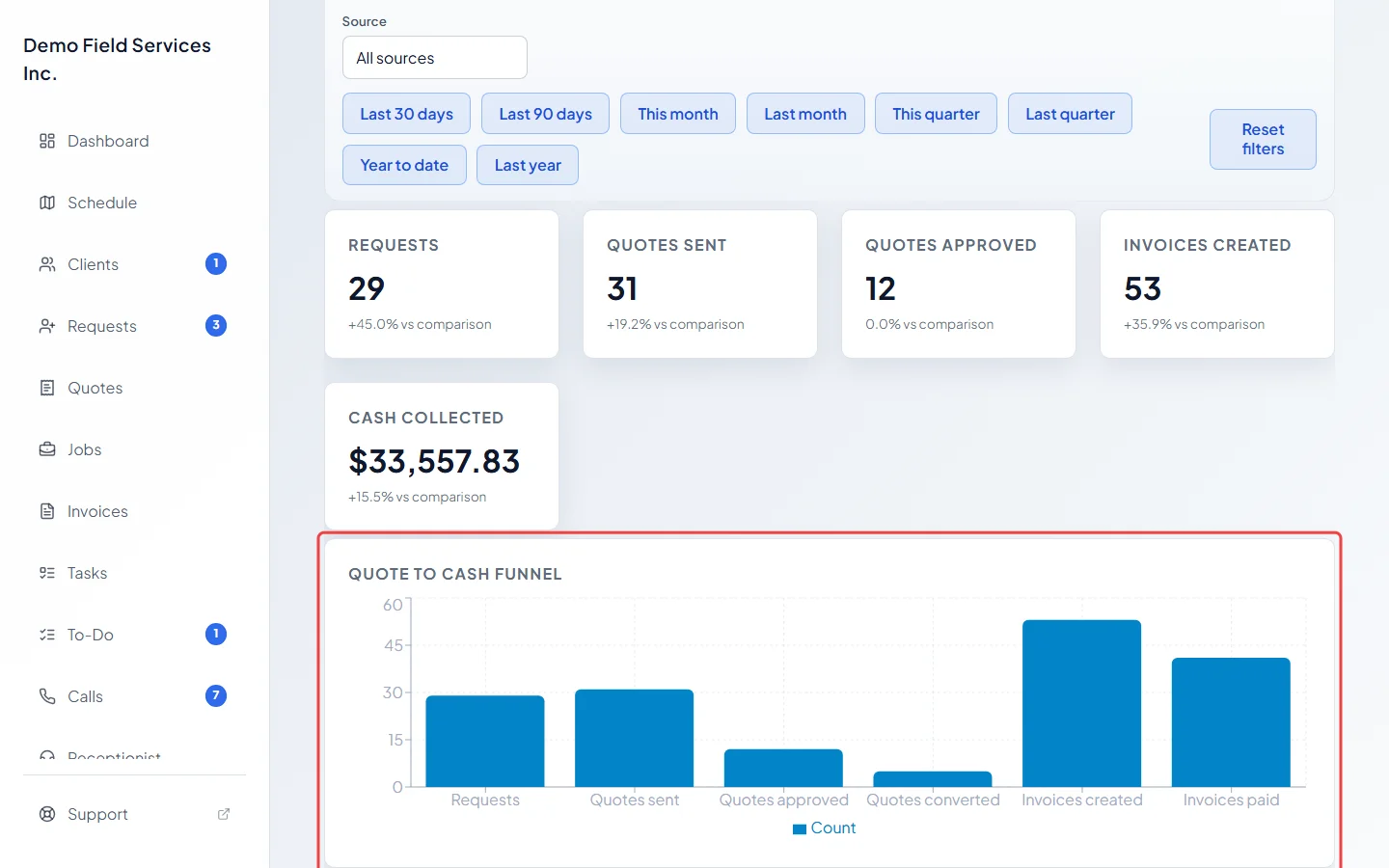Click the To-Do checklist icon
Image resolution: width=1389 pixels, height=868 pixels.
(47, 635)
